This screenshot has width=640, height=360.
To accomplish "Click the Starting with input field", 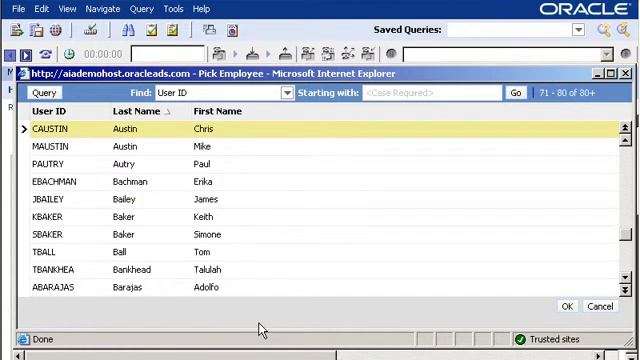I will (432, 93).
